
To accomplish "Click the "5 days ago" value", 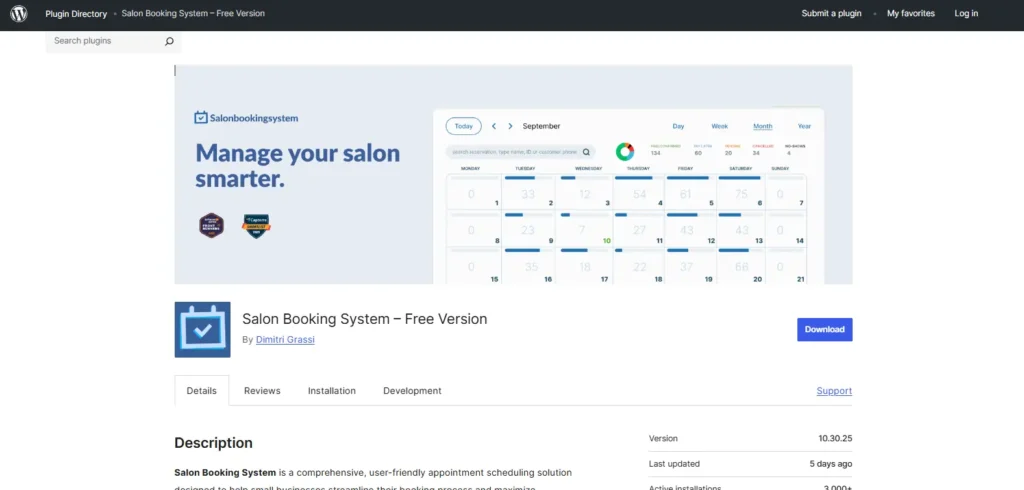I will point(831,464).
